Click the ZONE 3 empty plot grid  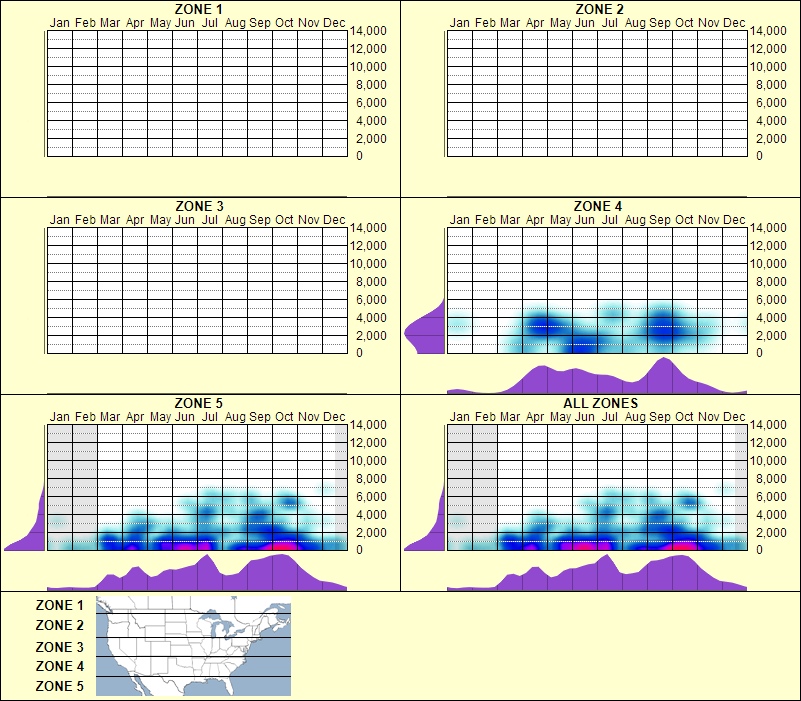click(x=196, y=290)
